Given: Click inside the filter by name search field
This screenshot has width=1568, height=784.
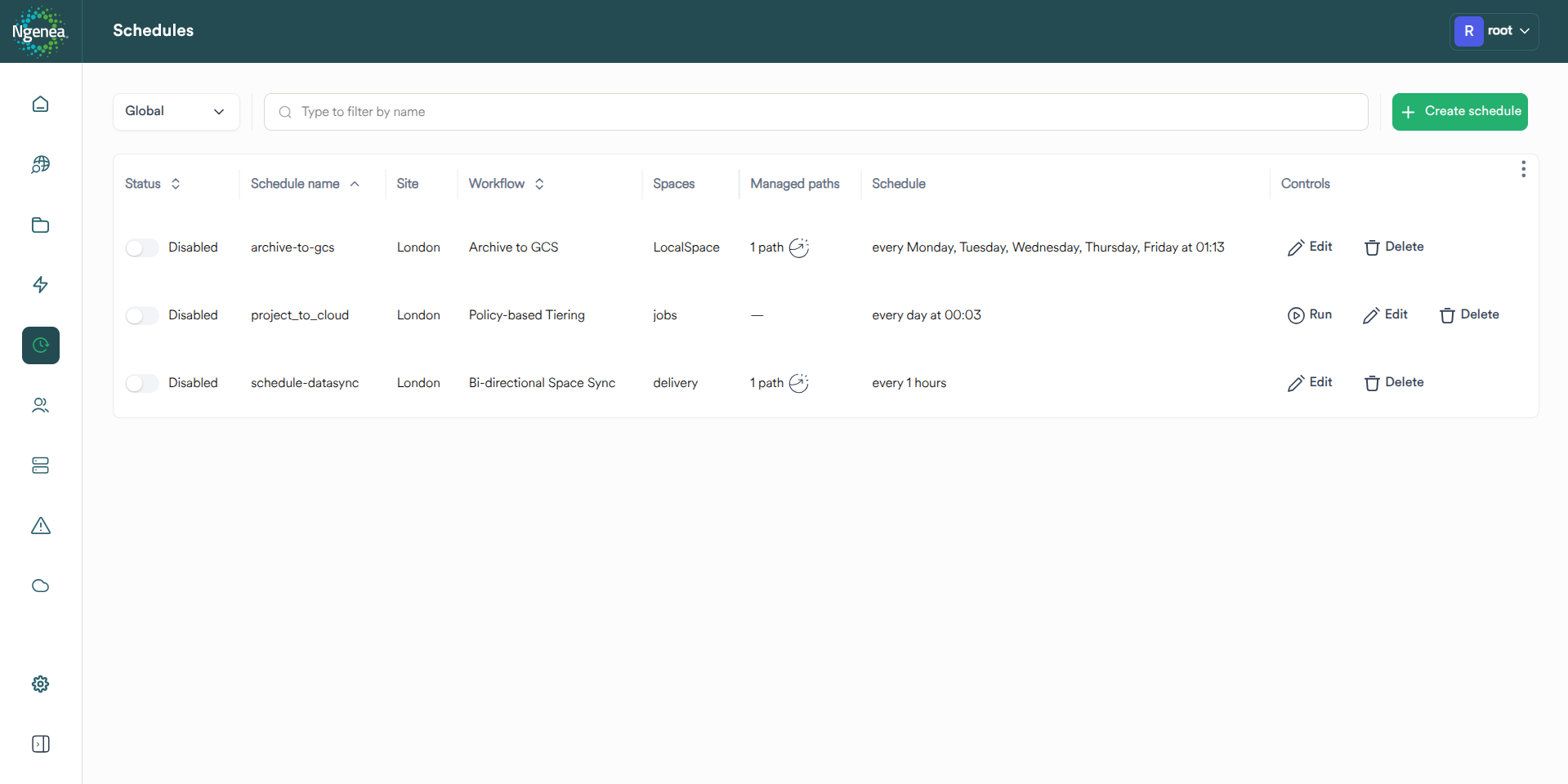Looking at the screenshot, I should (x=815, y=112).
